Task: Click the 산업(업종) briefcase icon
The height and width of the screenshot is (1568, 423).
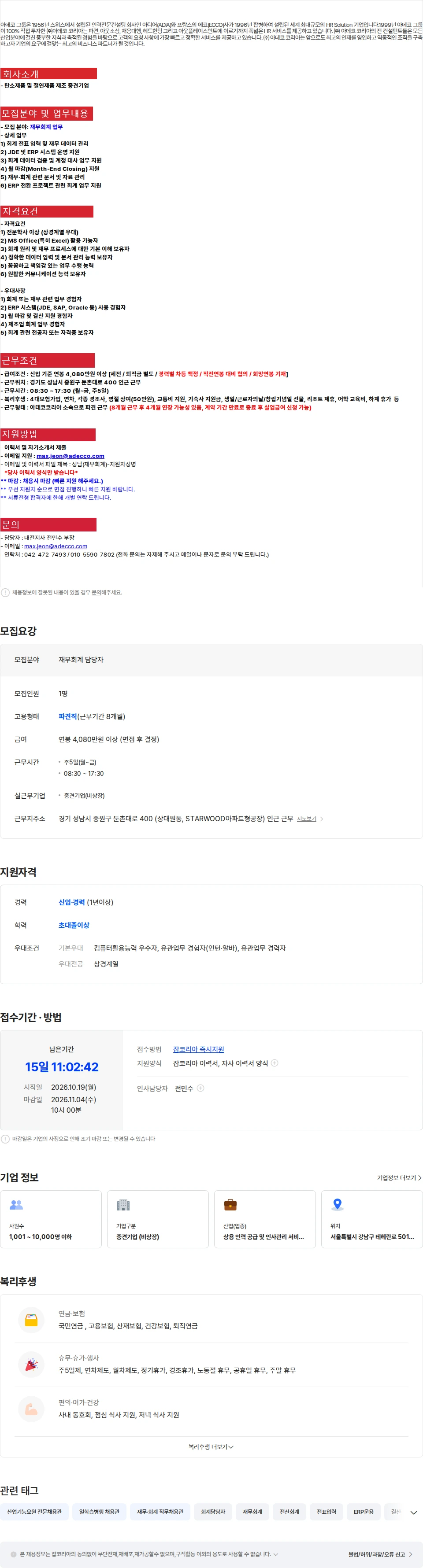Action: click(x=230, y=1205)
